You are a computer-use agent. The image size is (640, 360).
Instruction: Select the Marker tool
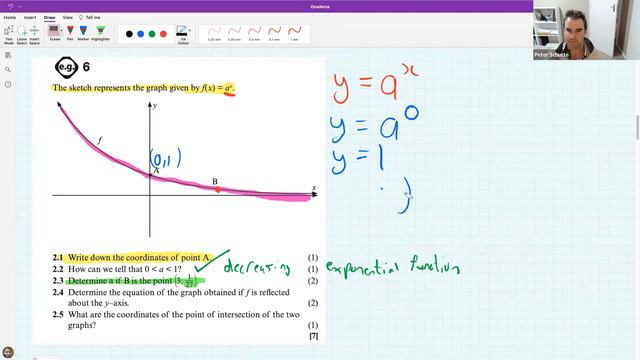click(x=83, y=33)
